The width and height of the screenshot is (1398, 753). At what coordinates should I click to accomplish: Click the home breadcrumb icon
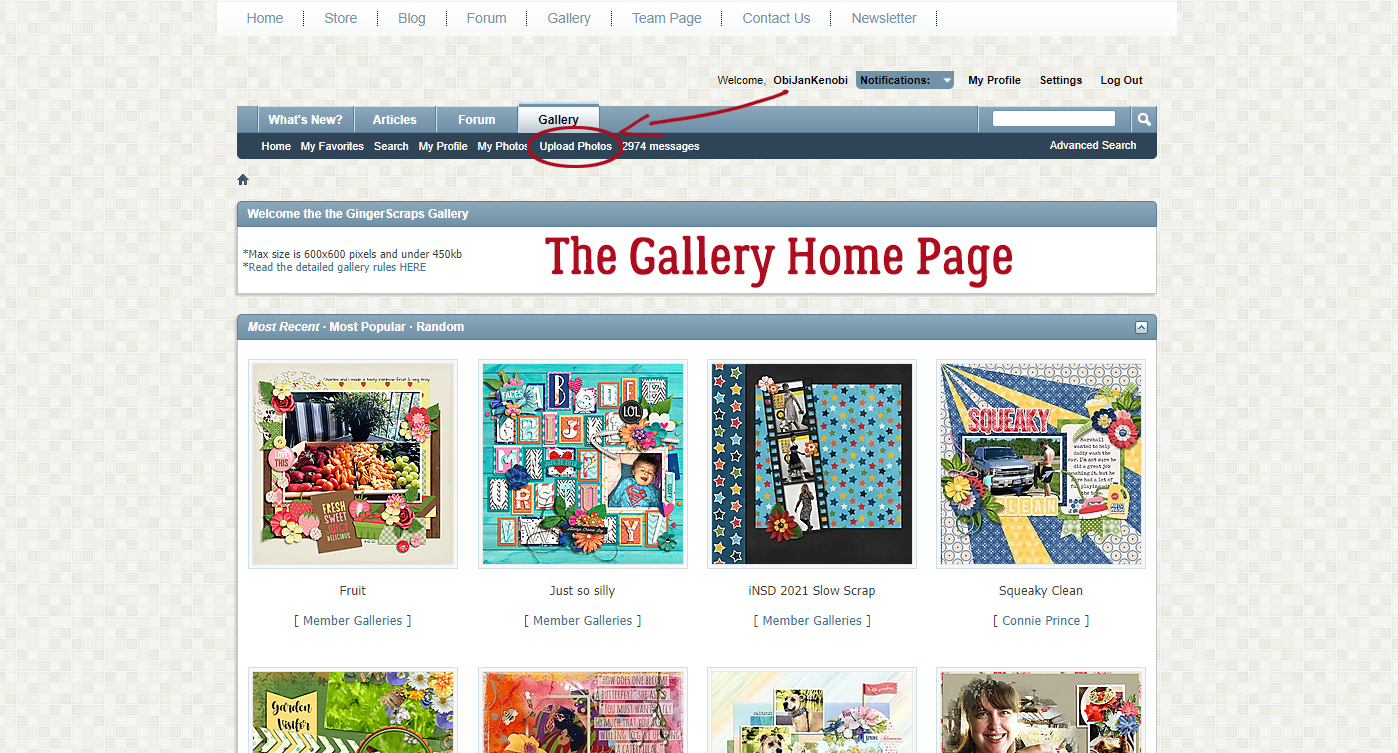tap(243, 180)
